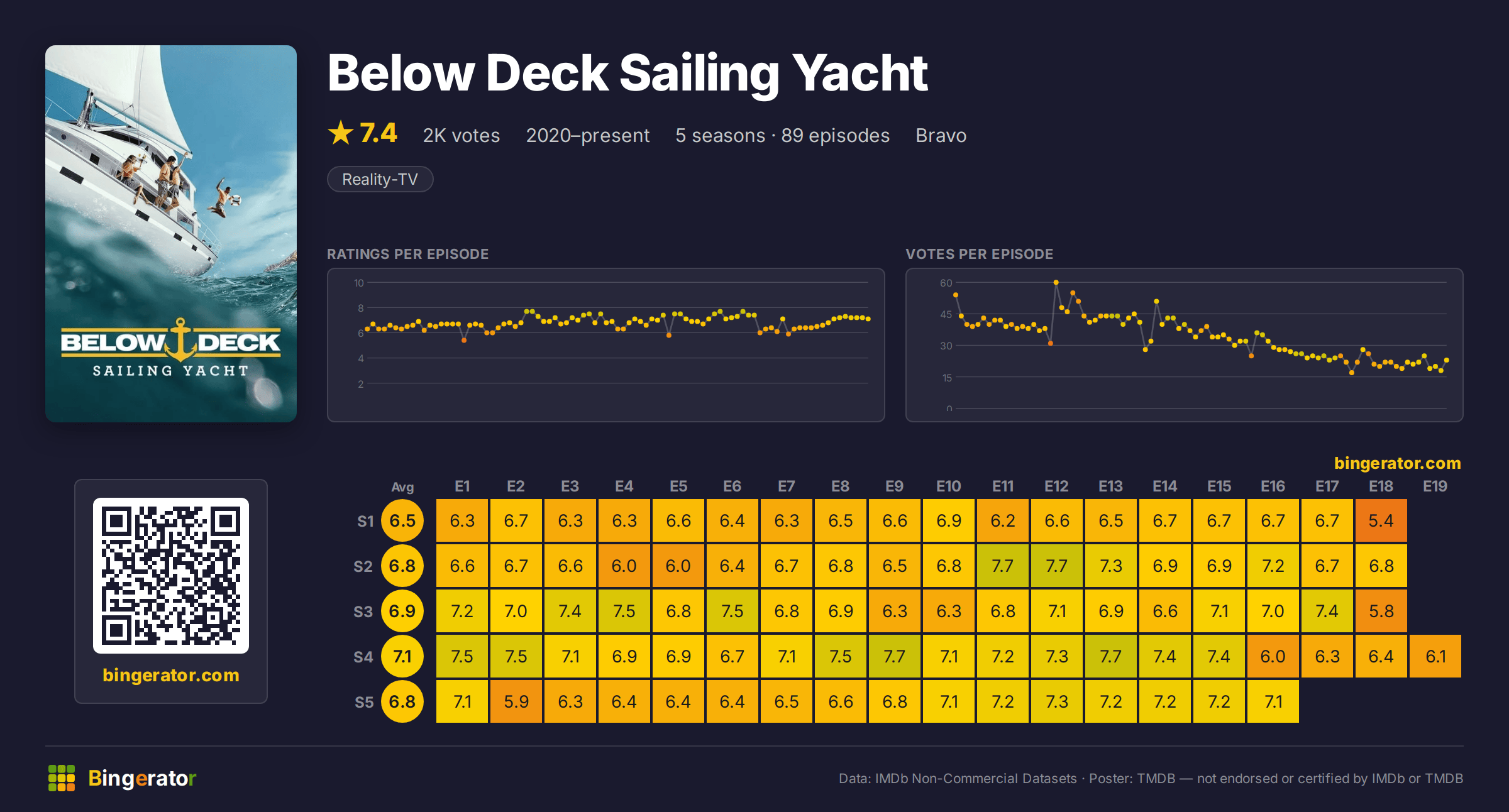
Task: Open bingerator.com link above episode grid
Action: [1397, 463]
